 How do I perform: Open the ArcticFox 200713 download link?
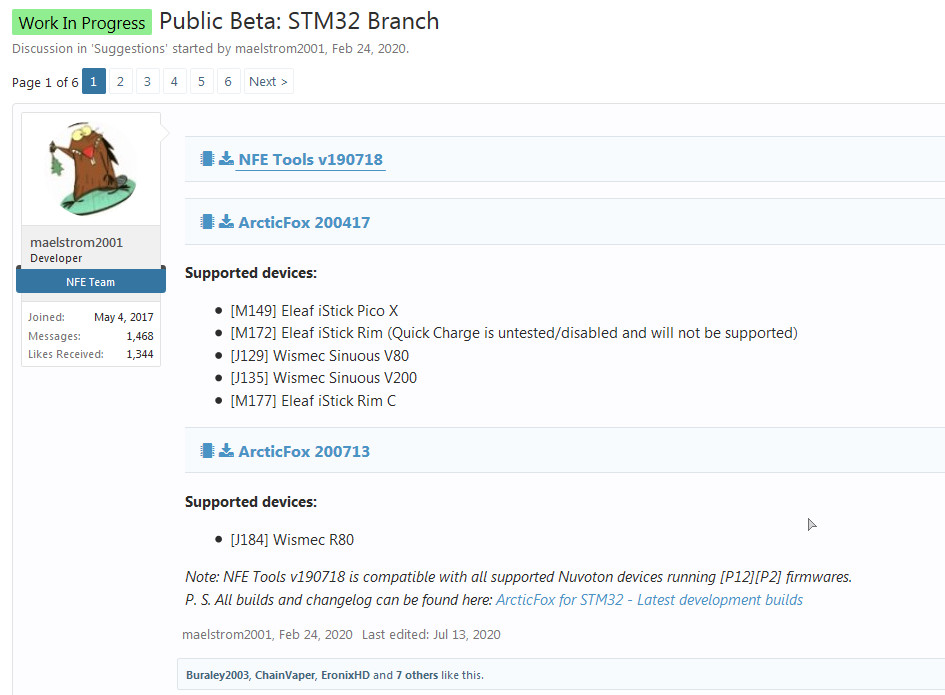tap(304, 451)
